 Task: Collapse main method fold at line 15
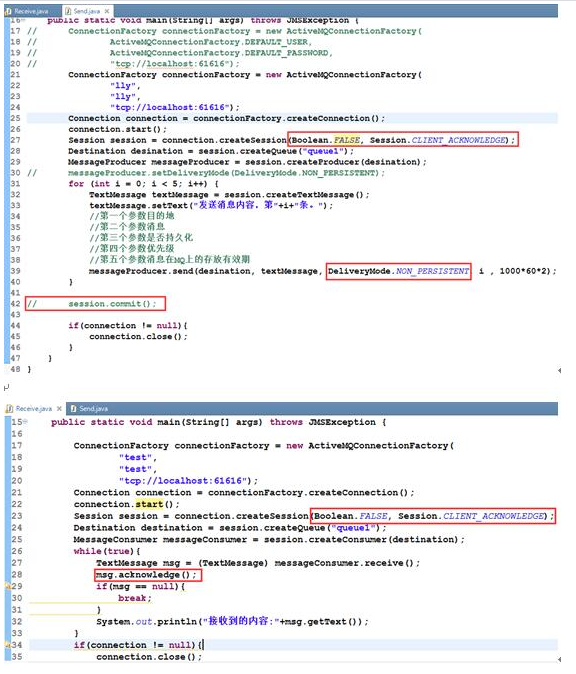pos(25,422)
